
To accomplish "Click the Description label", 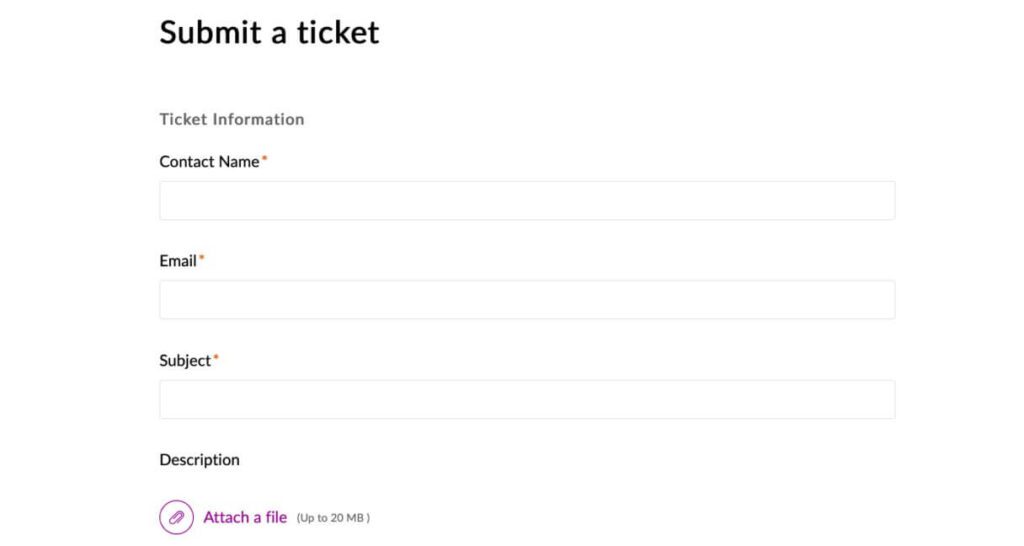I will point(199,460).
